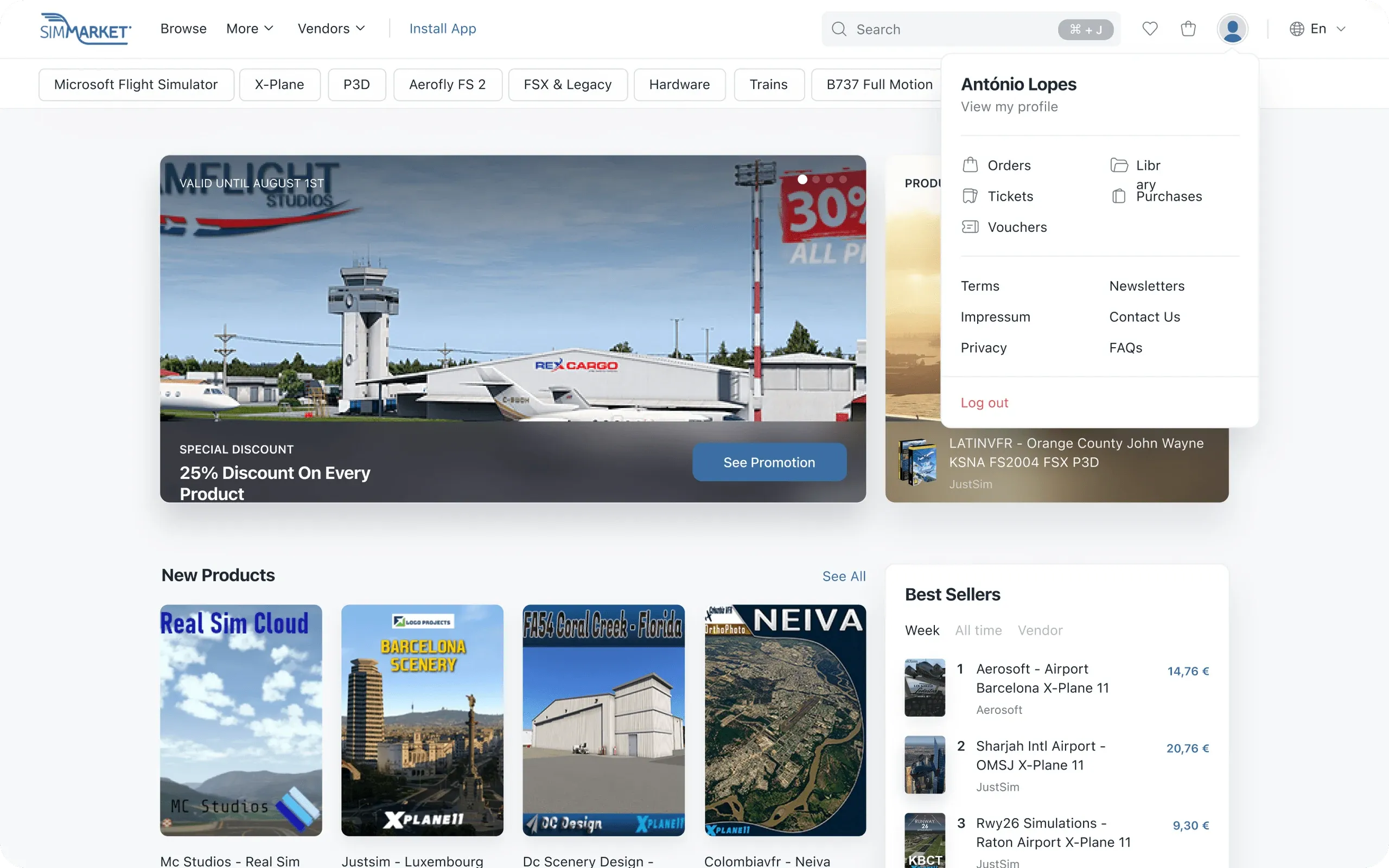Click the SimMarket logo

86,29
